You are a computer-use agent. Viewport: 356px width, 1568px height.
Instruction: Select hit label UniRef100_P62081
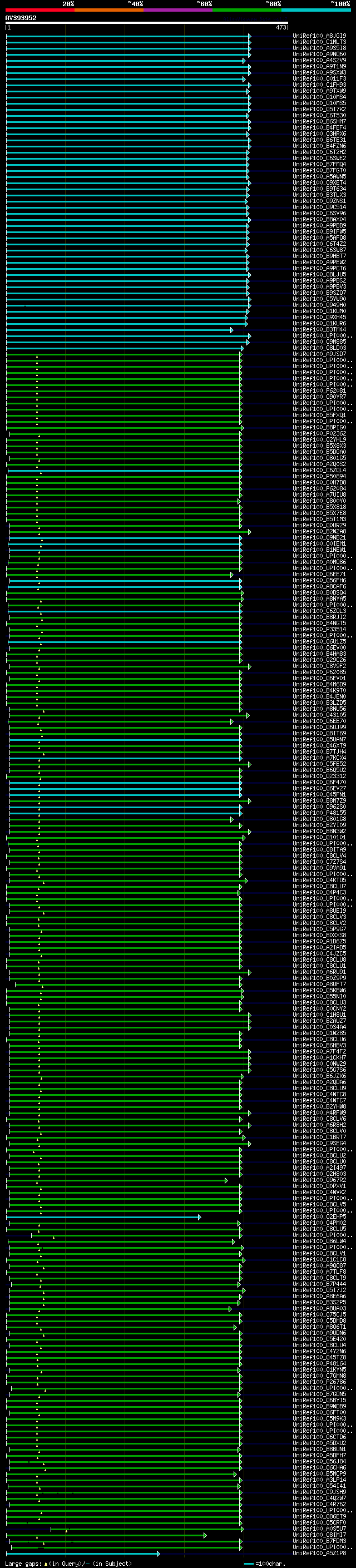[x=319, y=391]
